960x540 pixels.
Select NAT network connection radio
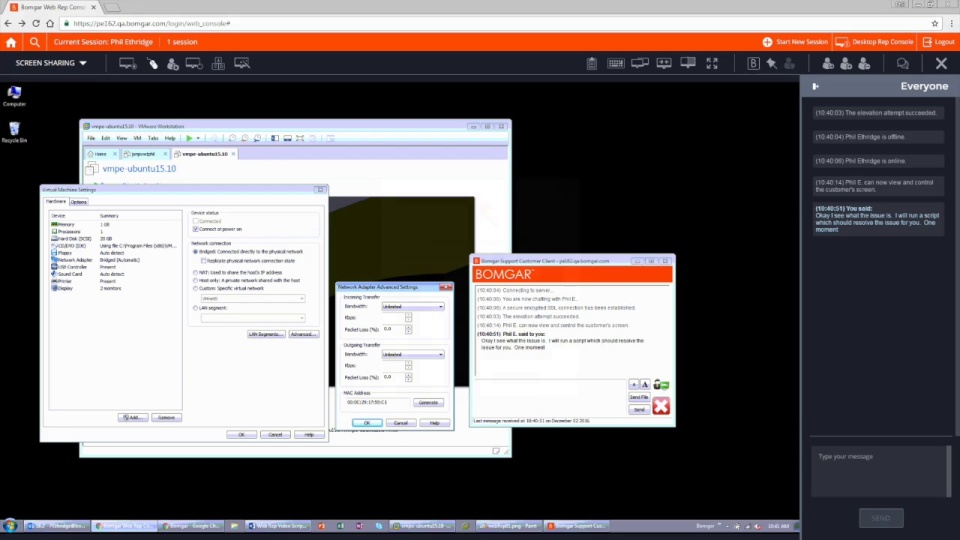pos(196,272)
